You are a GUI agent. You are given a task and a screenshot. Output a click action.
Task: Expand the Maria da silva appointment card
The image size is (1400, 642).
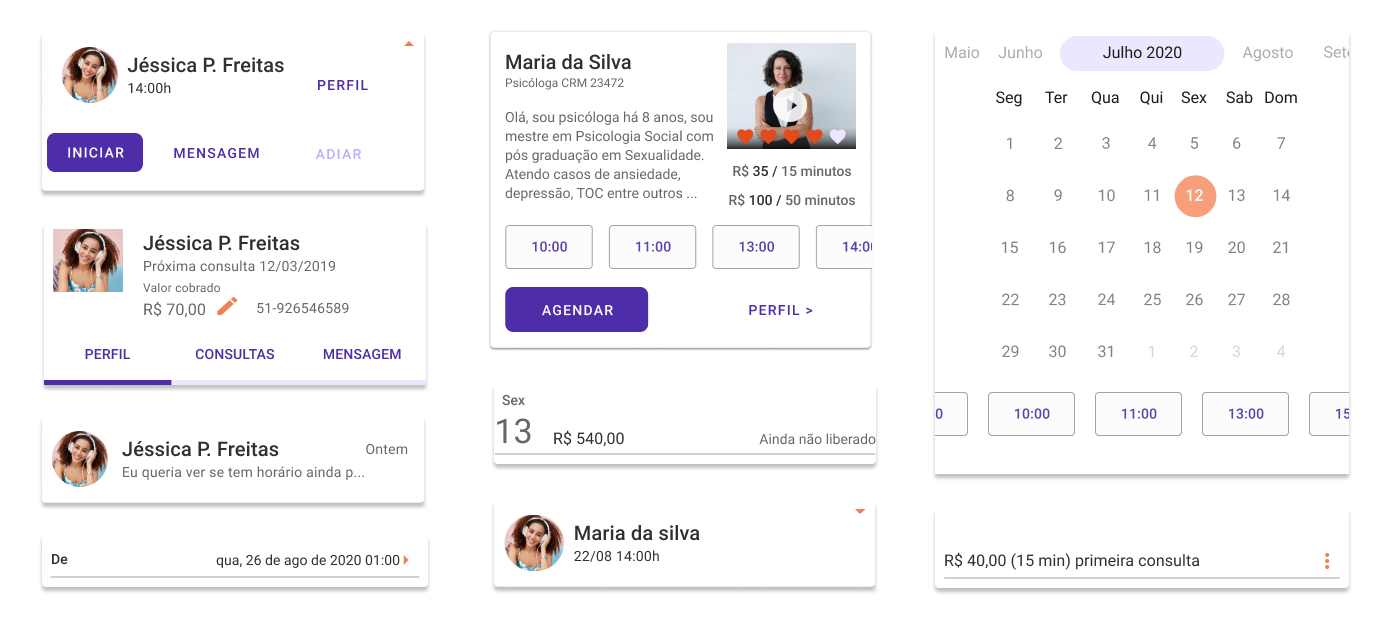pos(859,512)
